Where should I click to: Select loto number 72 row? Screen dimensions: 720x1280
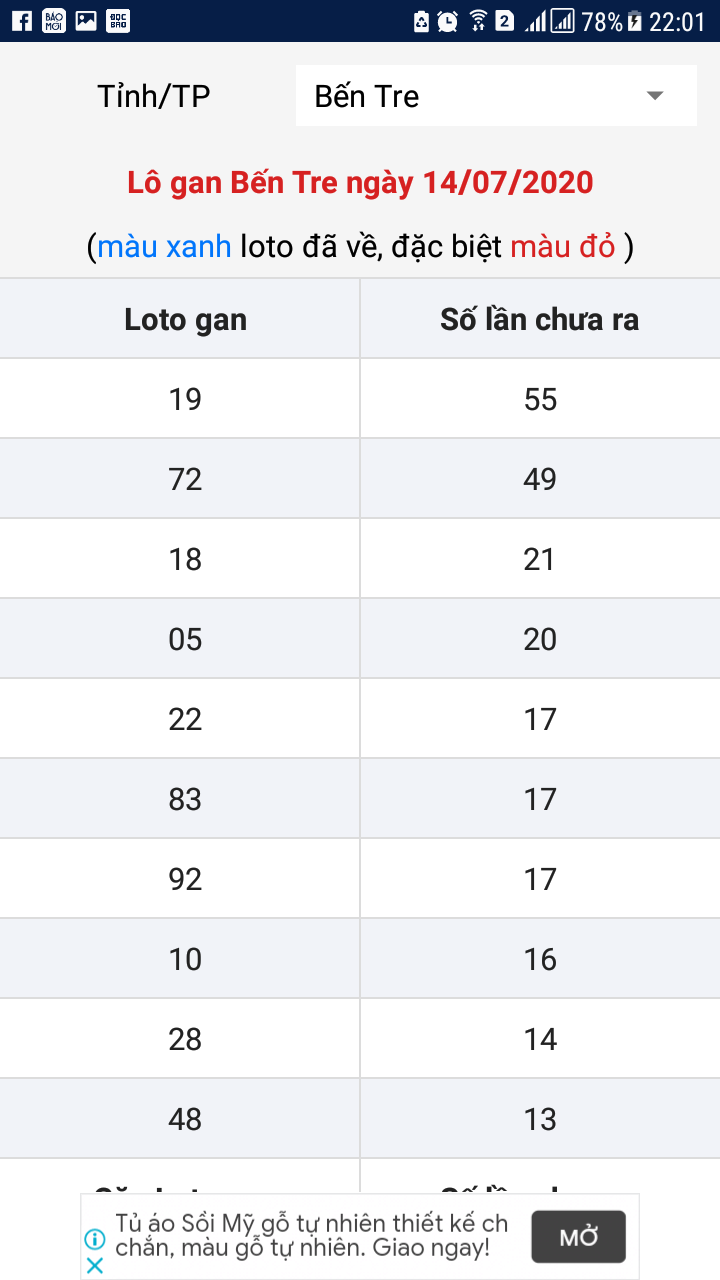point(185,479)
